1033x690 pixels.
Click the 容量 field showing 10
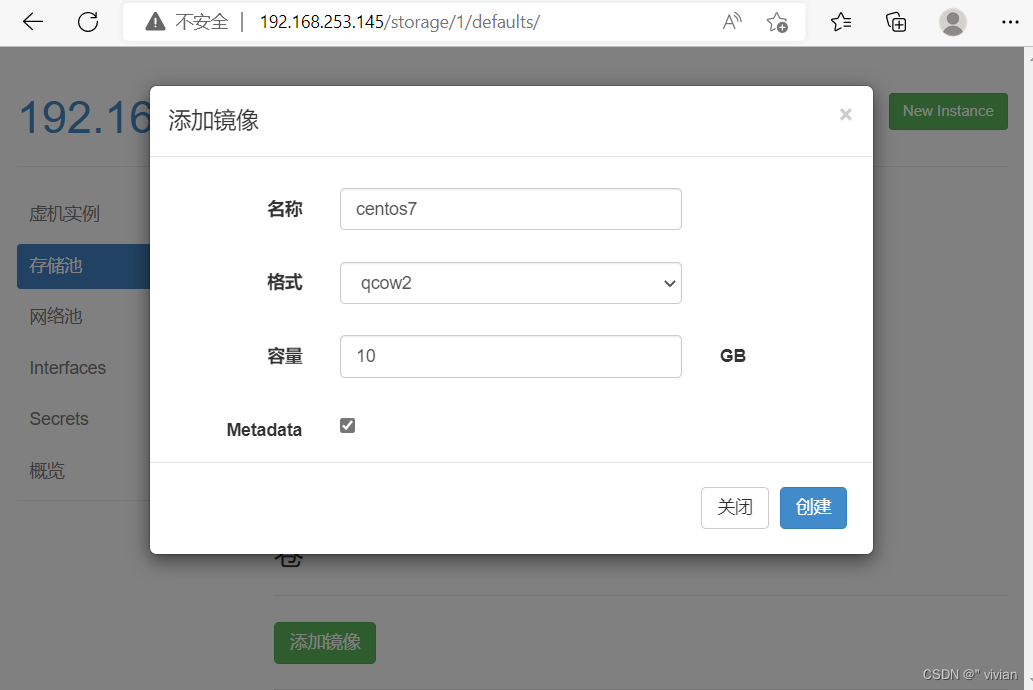[x=510, y=356]
